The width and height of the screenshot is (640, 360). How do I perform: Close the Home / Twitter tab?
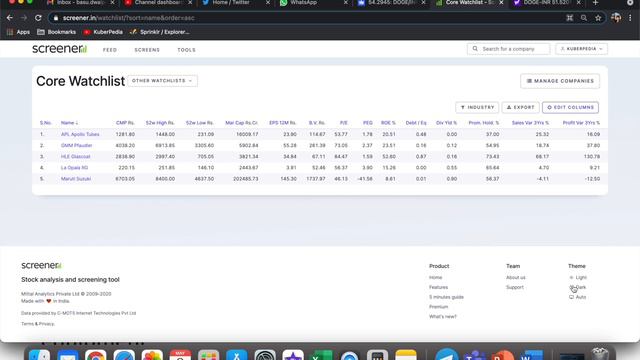[x=268, y=3]
